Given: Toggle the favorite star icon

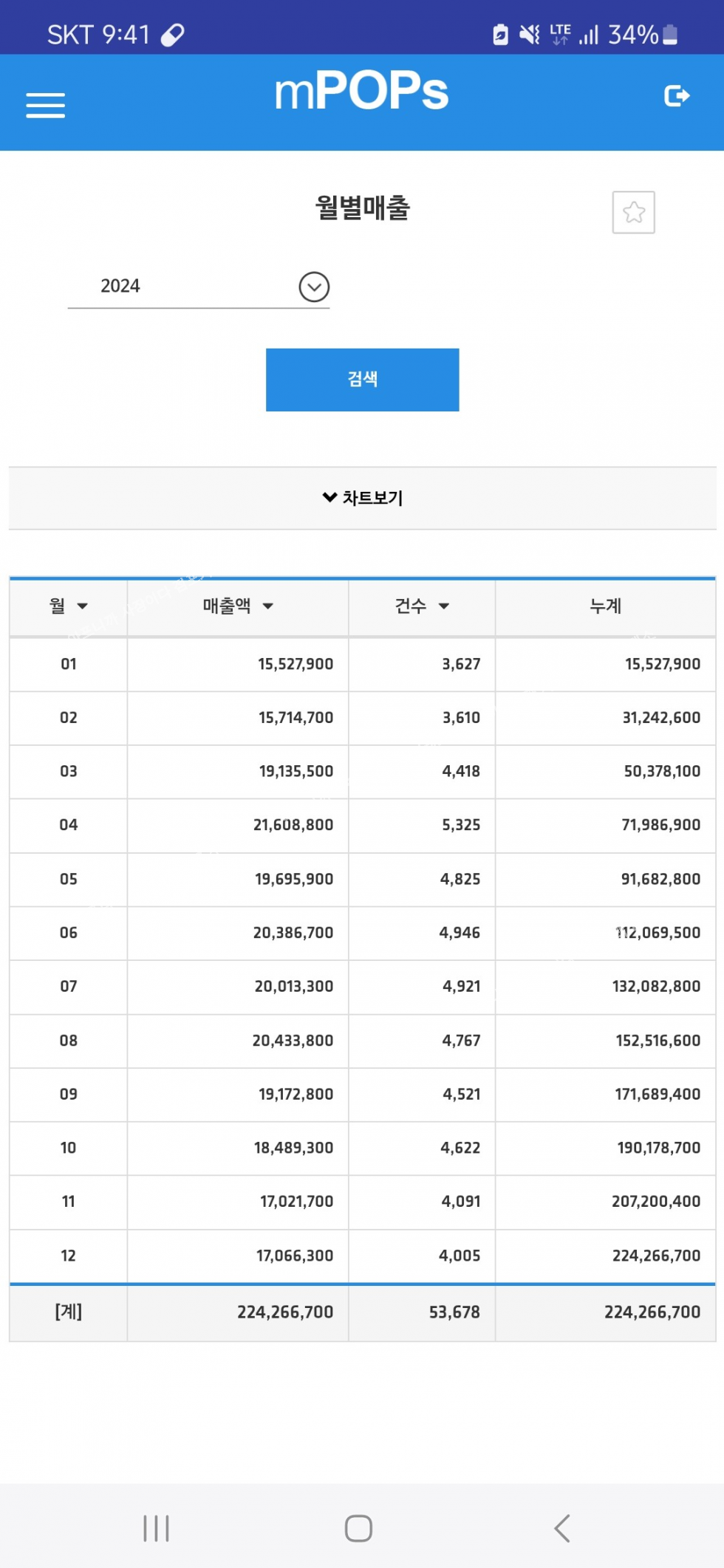Looking at the screenshot, I should click(633, 212).
